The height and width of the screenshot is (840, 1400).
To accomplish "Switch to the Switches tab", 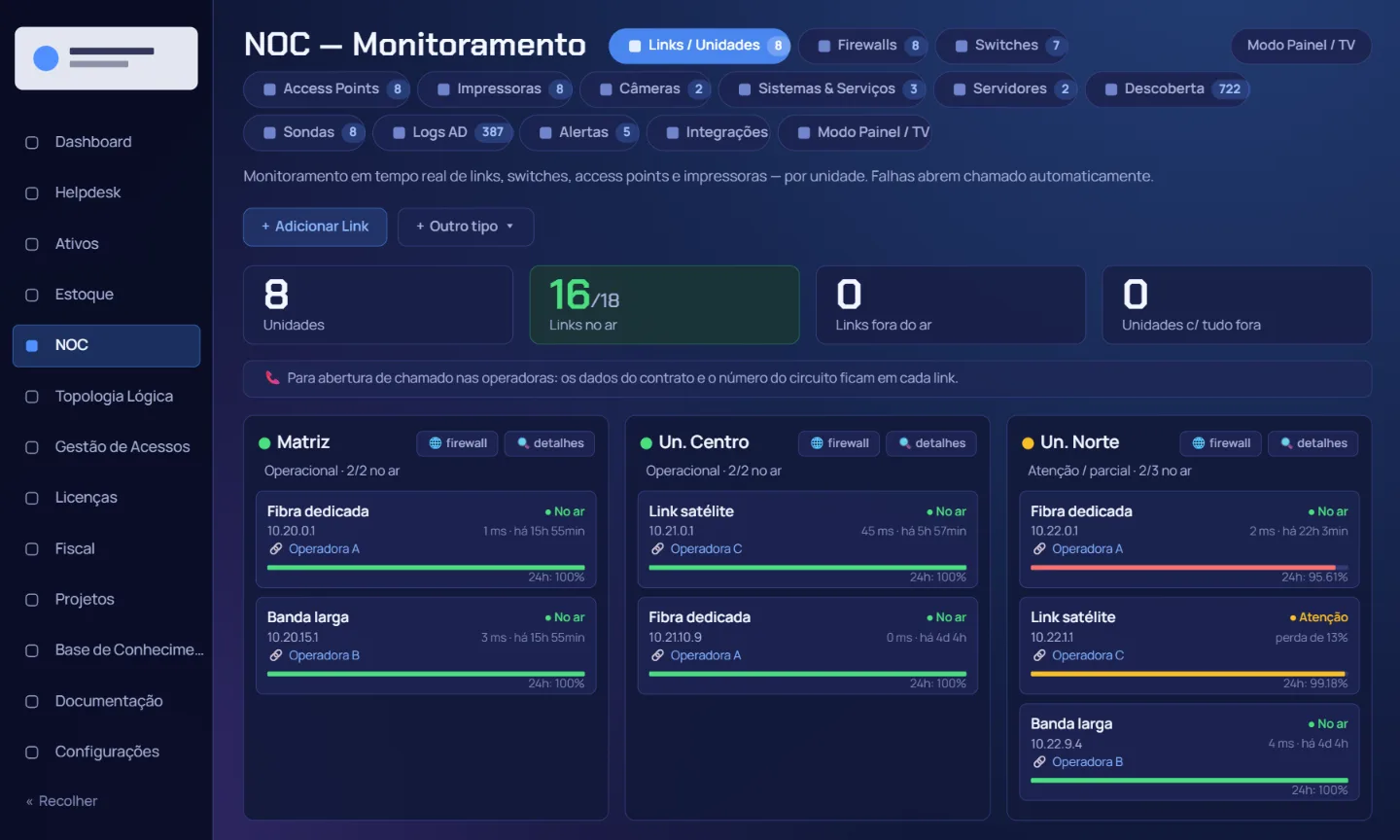I will (1003, 46).
